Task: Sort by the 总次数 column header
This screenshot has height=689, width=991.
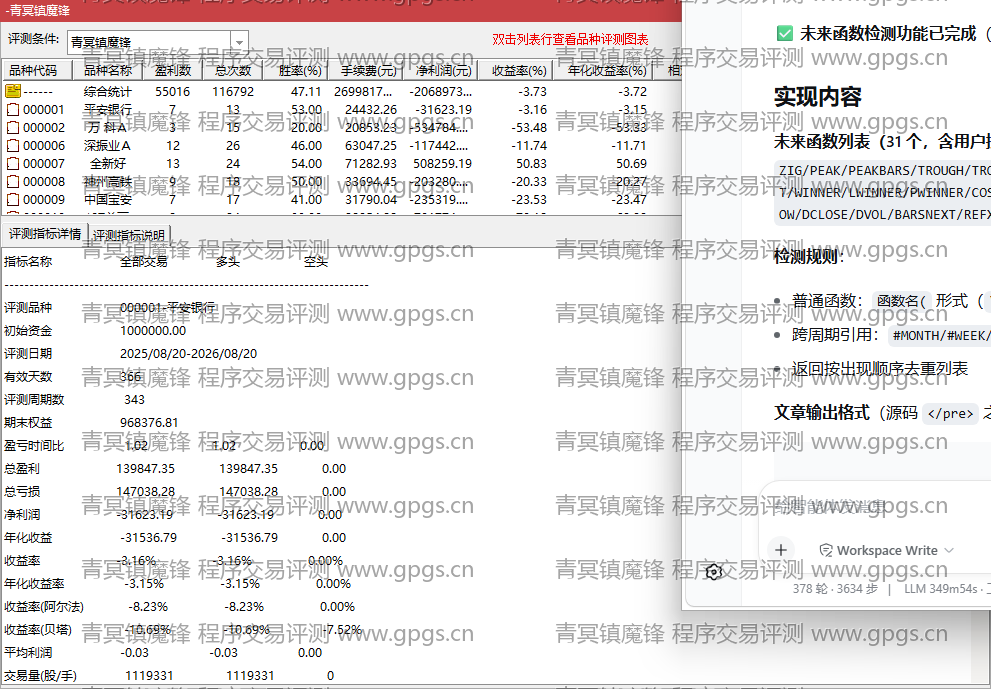Action: 233,70
